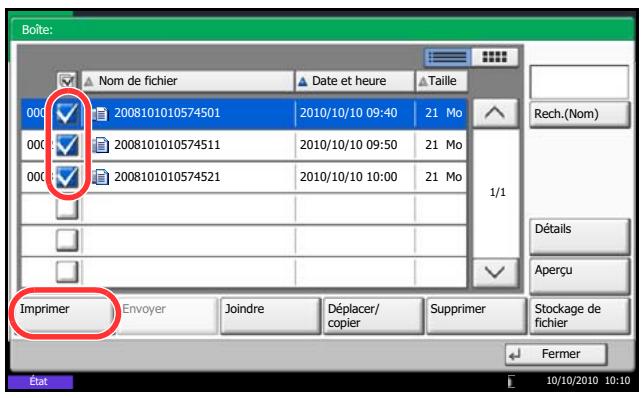Click document icon for file 200810101057​4521

coord(100,177)
